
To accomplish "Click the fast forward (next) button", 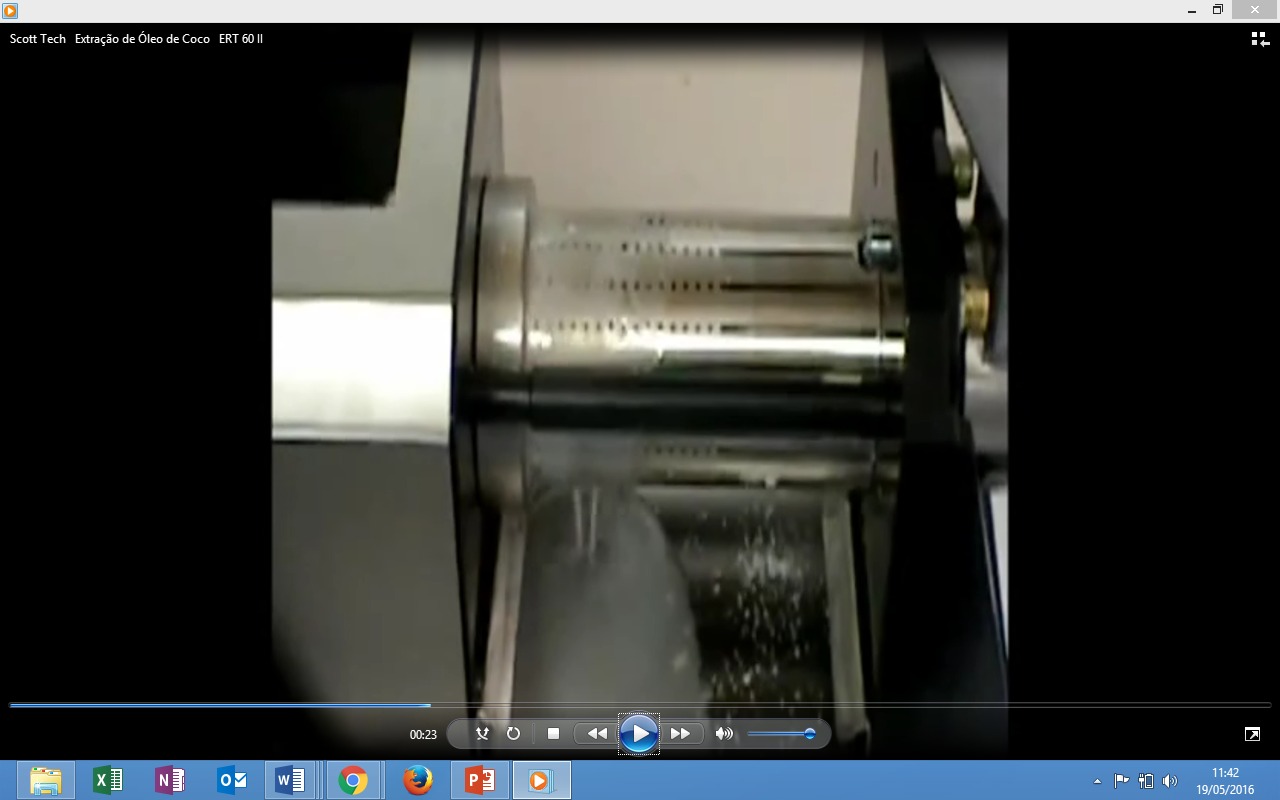I will point(680,734).
